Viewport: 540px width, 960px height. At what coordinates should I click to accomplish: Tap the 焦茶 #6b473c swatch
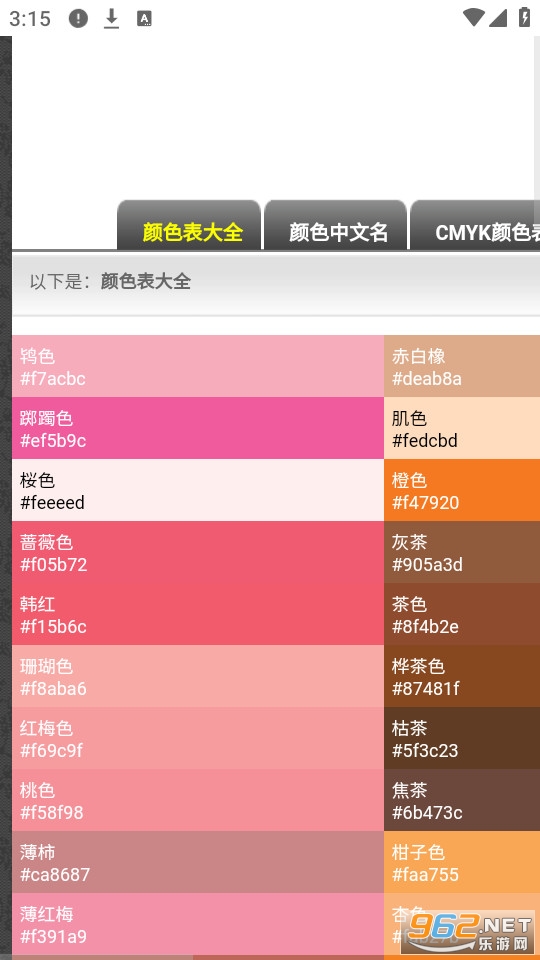point(462,800)
